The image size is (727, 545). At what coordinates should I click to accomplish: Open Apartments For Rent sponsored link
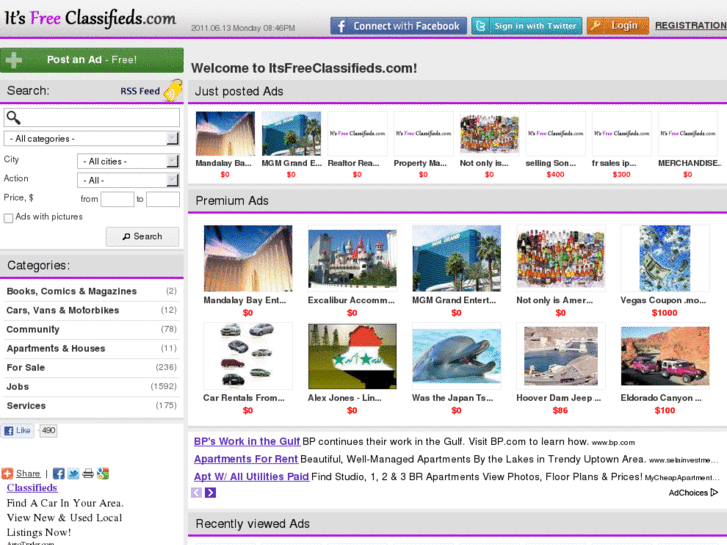tap(246, 459)
